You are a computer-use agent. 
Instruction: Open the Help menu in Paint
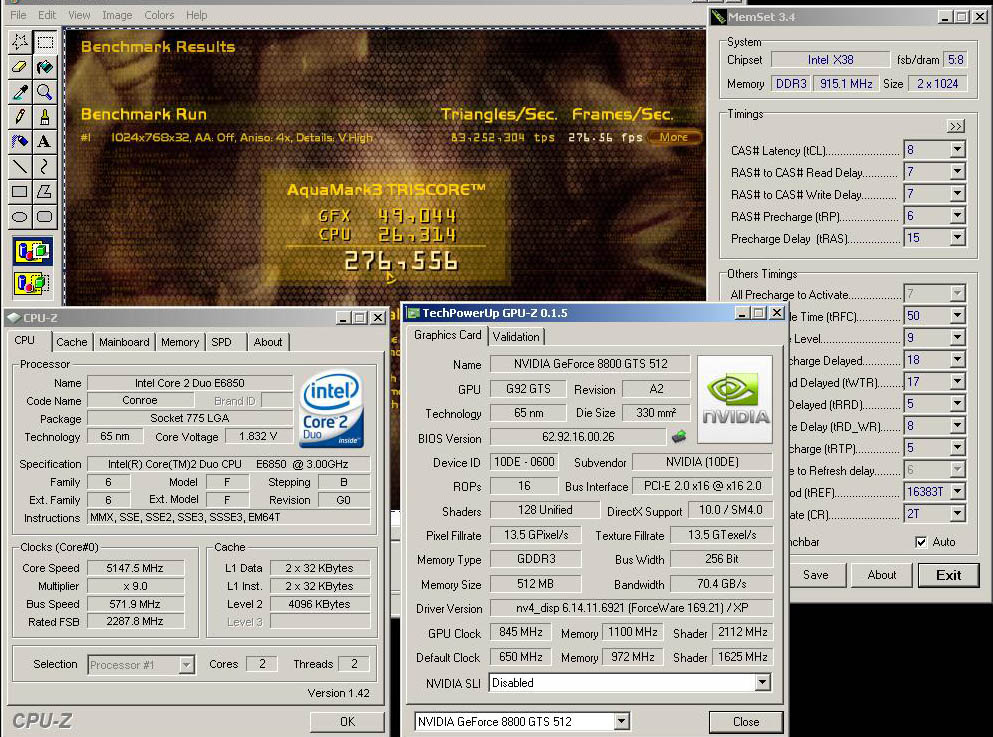point(196,15)
